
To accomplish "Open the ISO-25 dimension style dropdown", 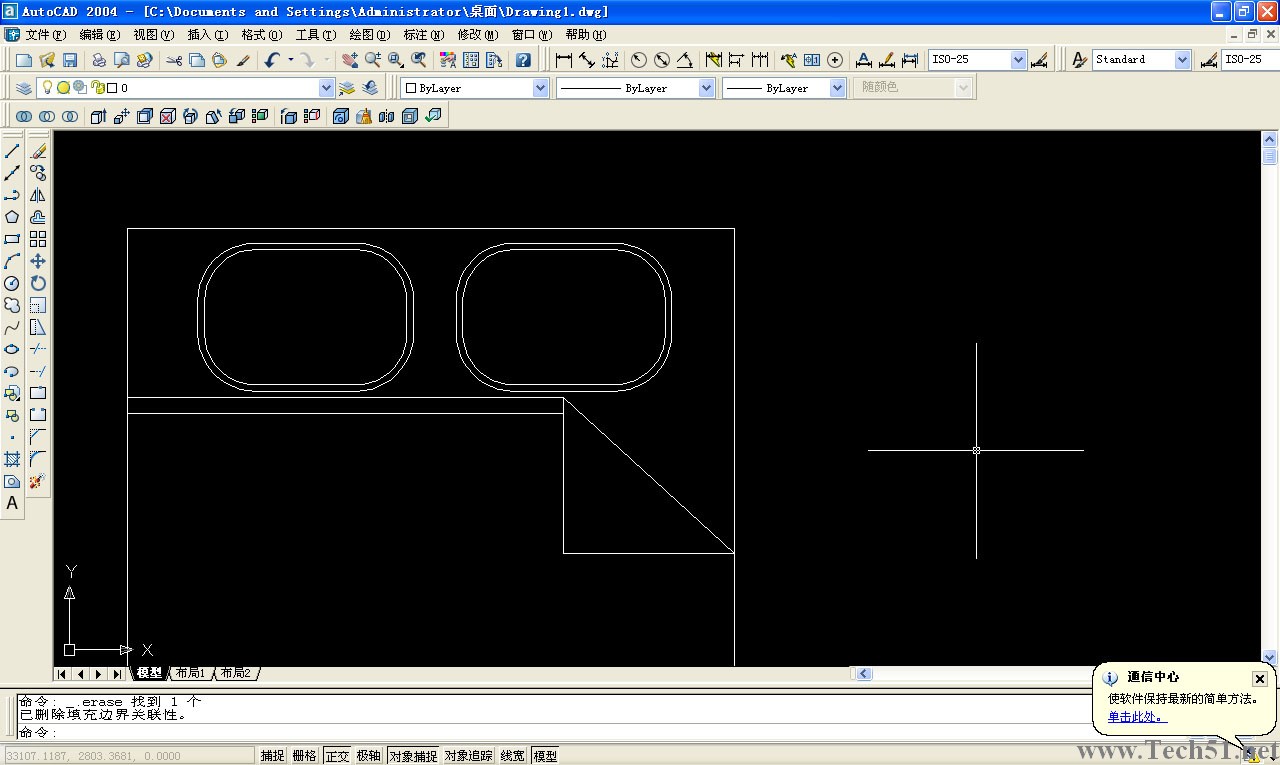I will click(1019, 60).
